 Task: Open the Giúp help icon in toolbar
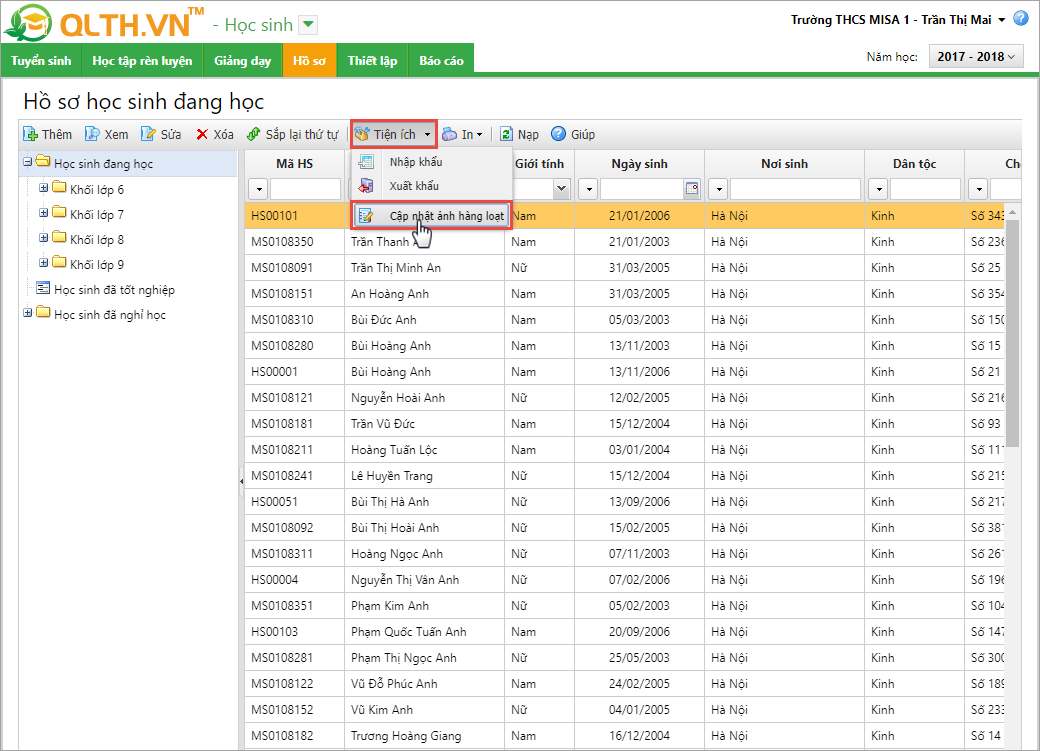tap(558, 134)
